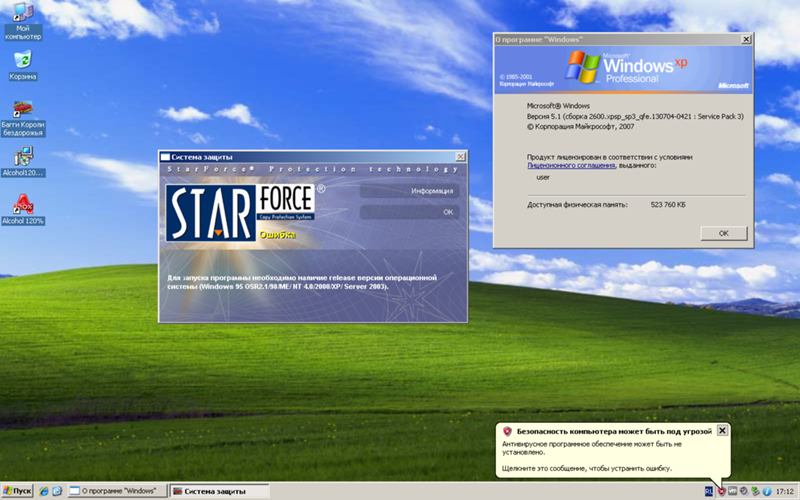The width and height of the screenshot is (800, 500).
Task: Select the Корзина recycle bin icon
Action: click(22, 65)
